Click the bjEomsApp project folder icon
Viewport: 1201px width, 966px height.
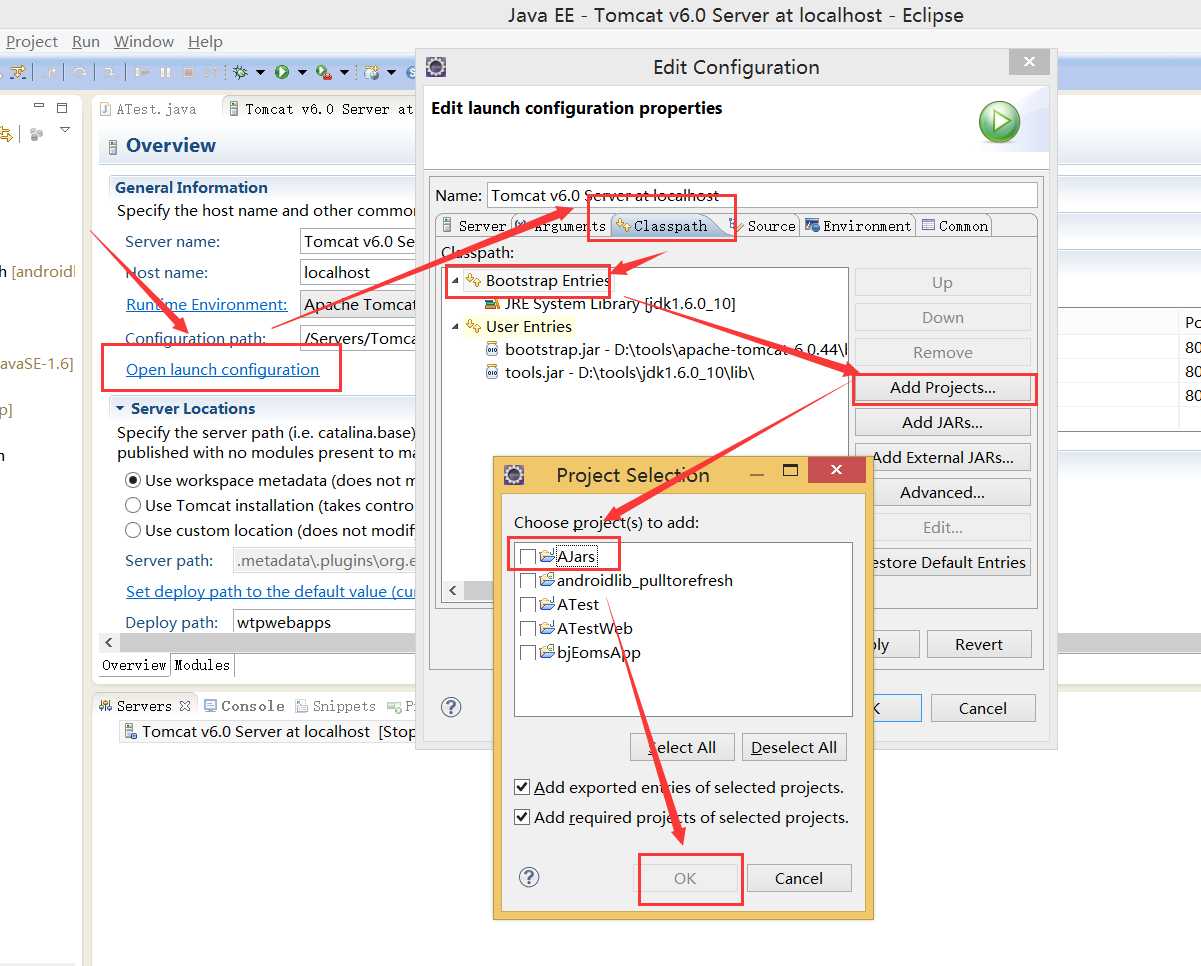click(546, 652)
